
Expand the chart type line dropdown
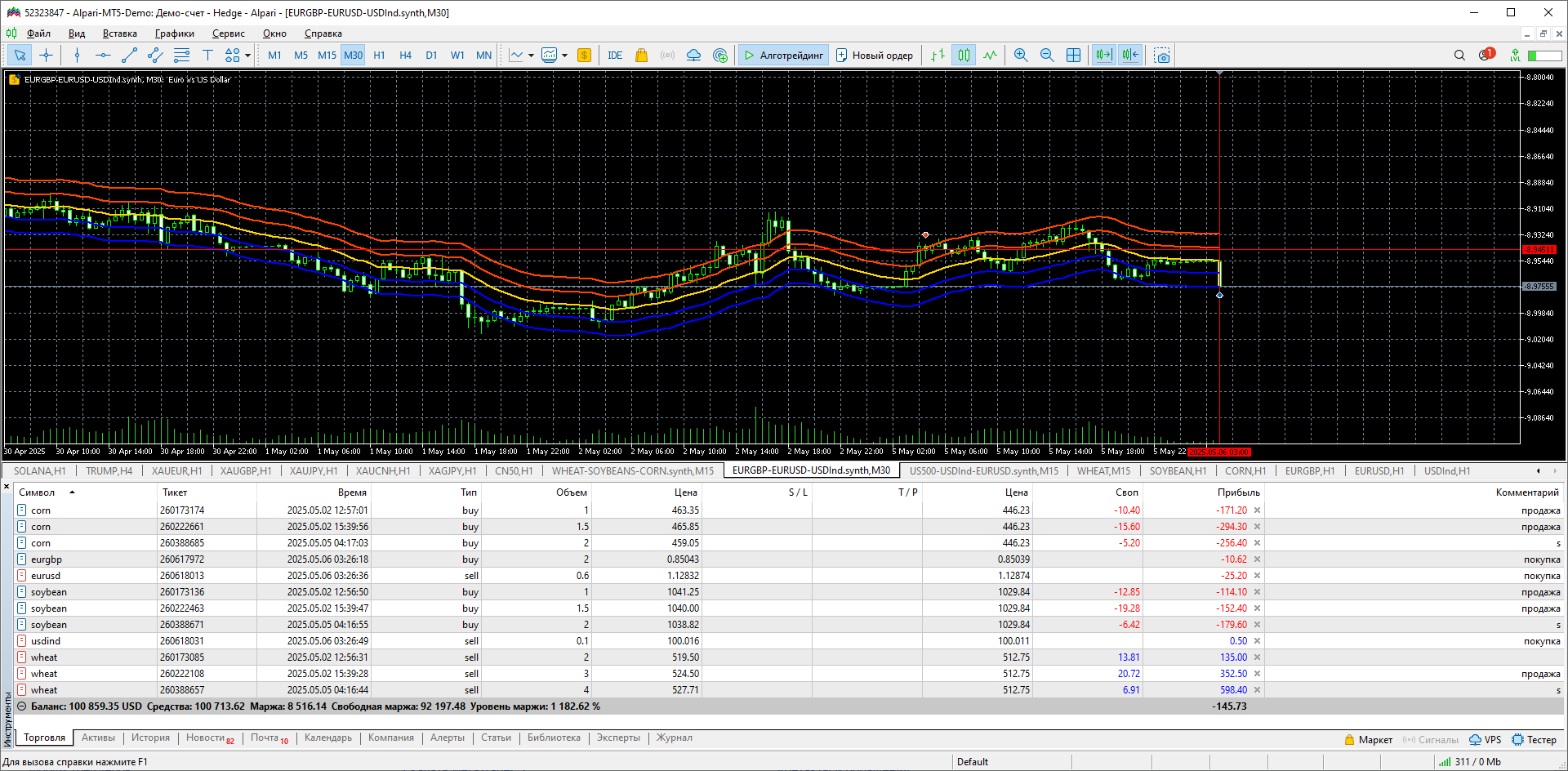531,56
